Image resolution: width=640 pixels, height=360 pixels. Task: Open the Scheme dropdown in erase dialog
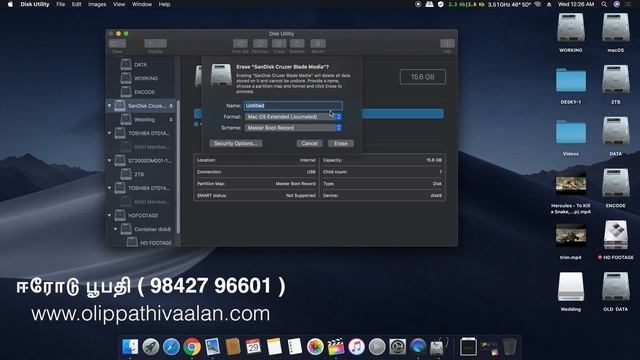(x=293, y=128)
